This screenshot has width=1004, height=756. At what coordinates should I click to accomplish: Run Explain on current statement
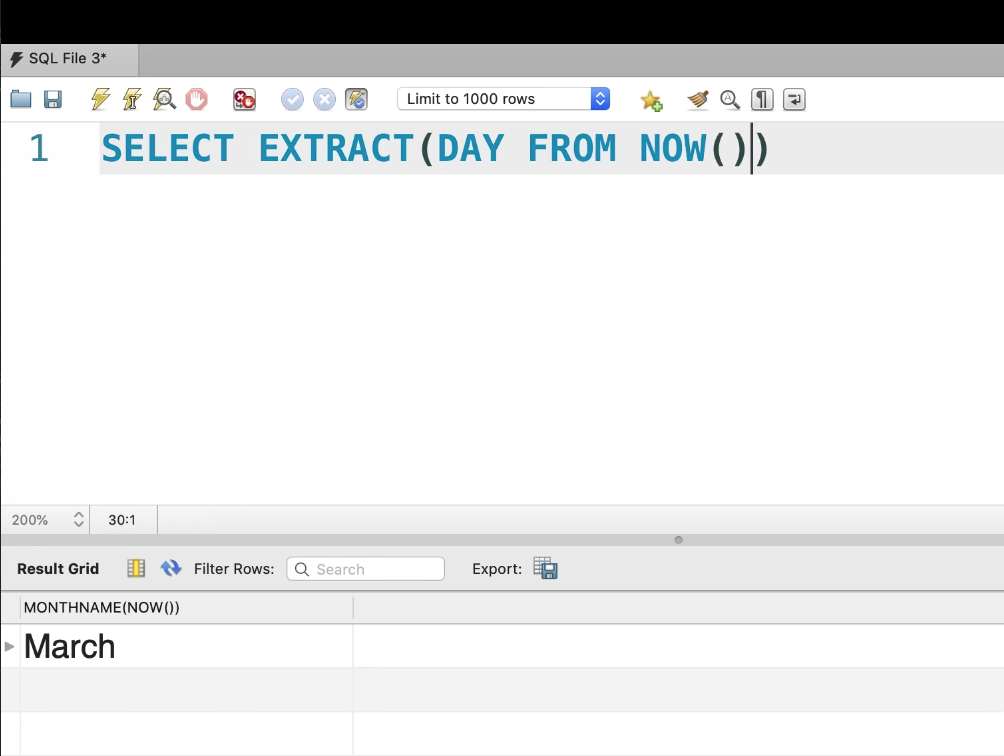click(x=165, y=99)
